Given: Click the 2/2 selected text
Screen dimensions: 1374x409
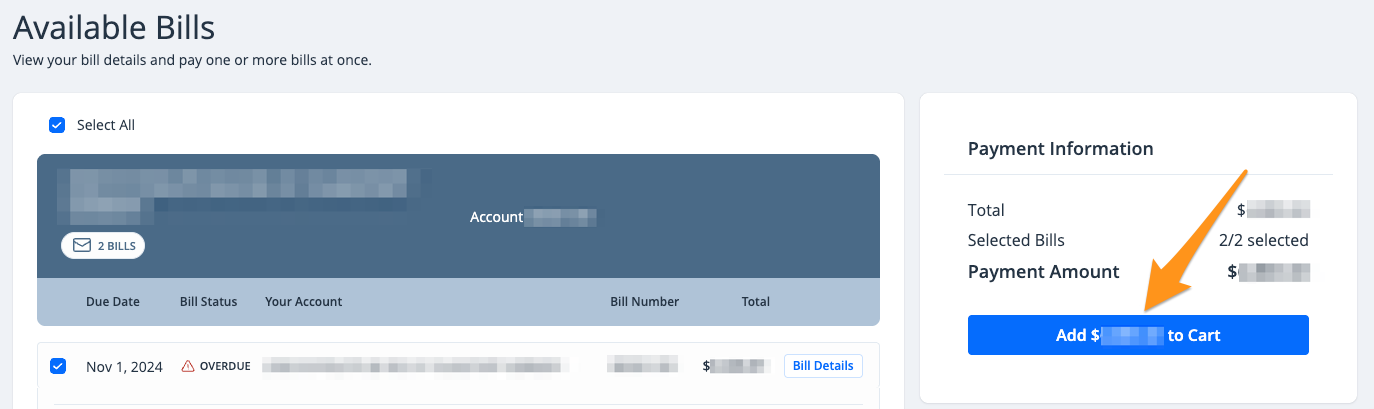Looking at the screenshot, I should 1264,240.
